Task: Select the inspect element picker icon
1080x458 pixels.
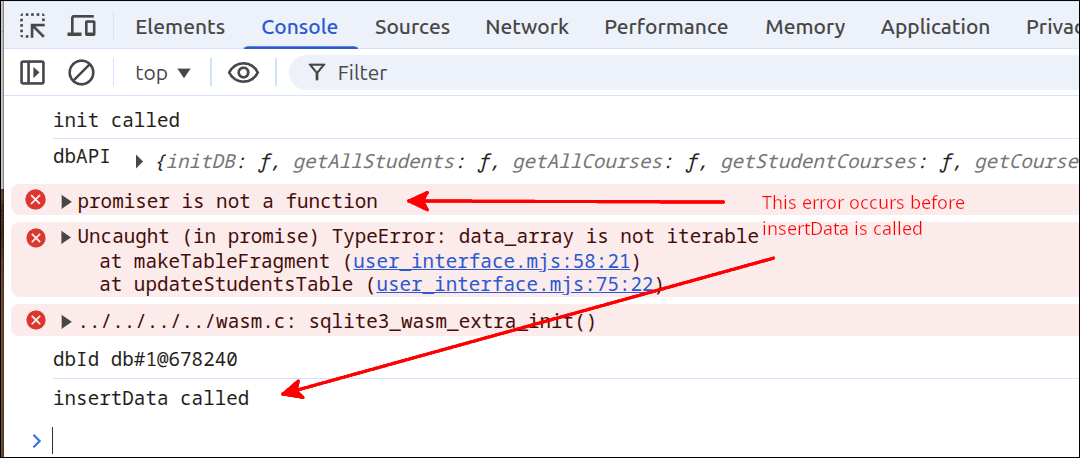Action: pos(33,27)
